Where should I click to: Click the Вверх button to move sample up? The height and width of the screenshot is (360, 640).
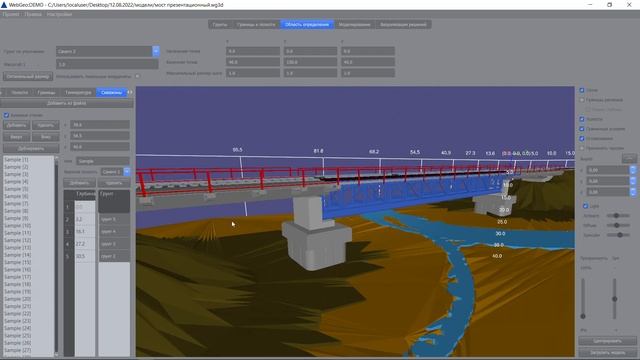click(x=16, y=137)
